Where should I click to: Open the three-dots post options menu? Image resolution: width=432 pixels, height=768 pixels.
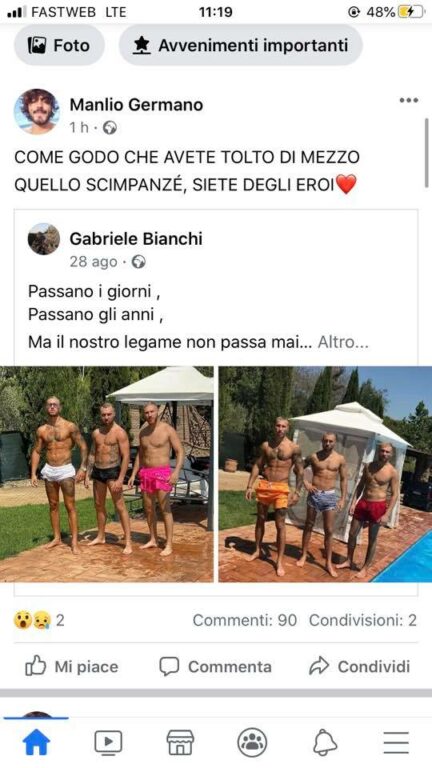click(408, 100)
